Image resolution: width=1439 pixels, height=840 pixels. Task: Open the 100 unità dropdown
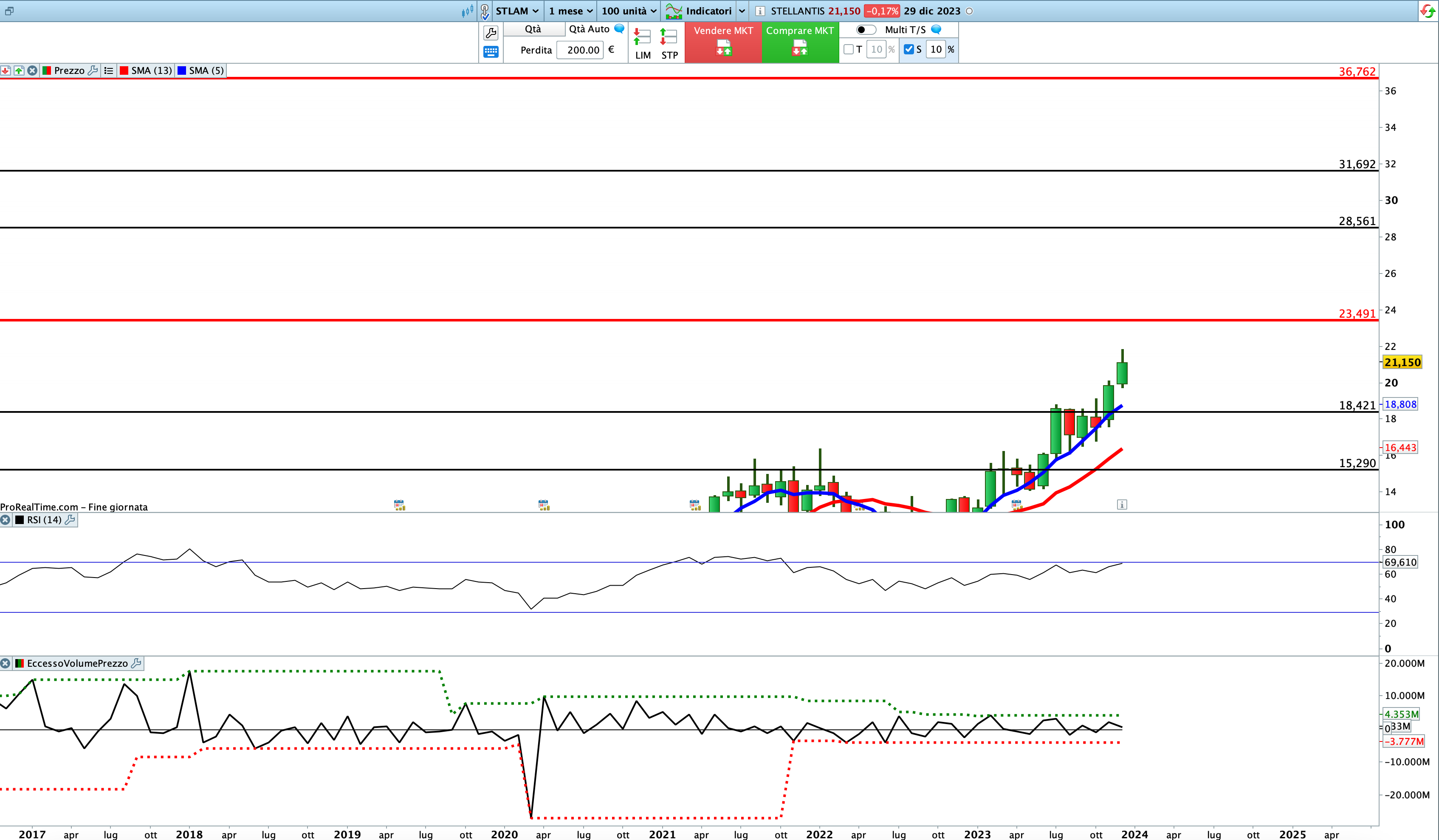click(x=629, y=11)
